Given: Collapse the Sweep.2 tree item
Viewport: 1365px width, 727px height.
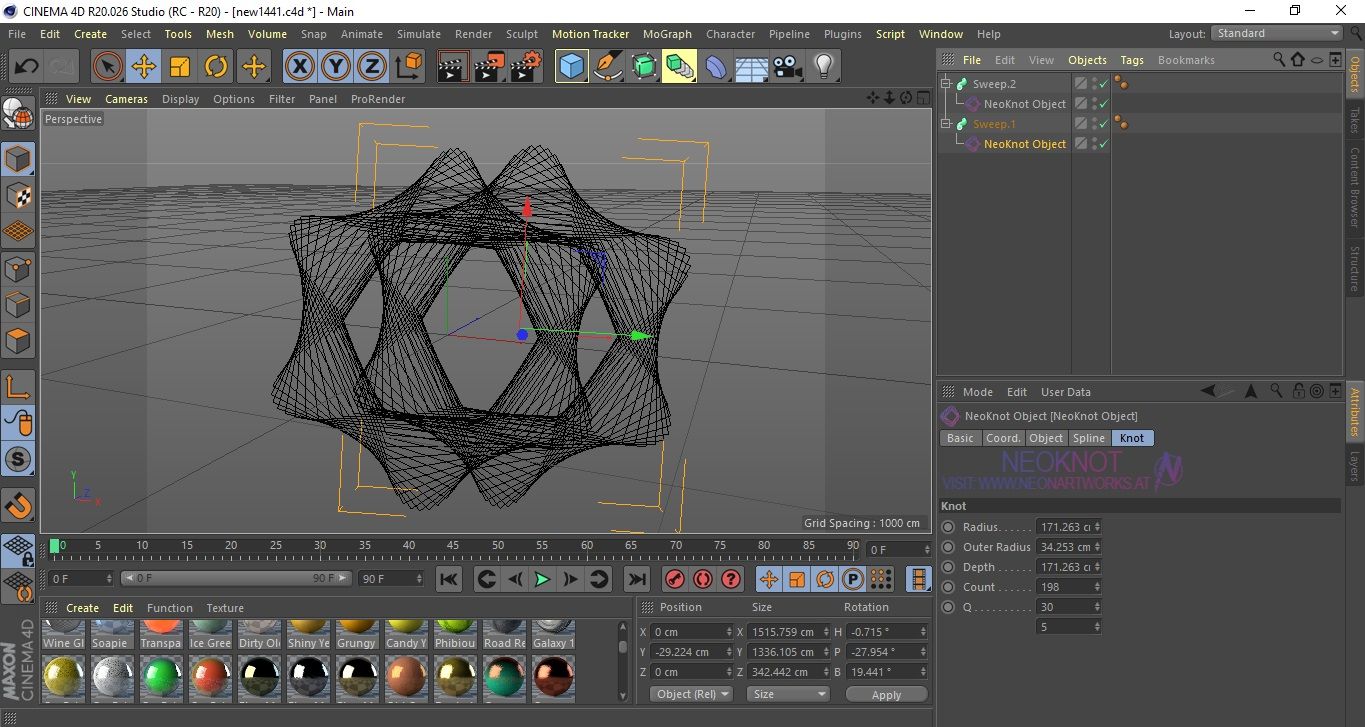Looking at the screenshot, I should click(x=946, y=84).
